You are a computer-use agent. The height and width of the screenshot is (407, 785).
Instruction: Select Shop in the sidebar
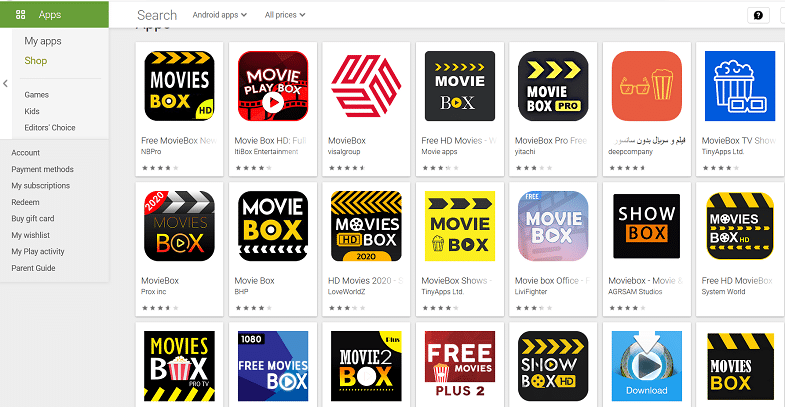coord(36,61)
